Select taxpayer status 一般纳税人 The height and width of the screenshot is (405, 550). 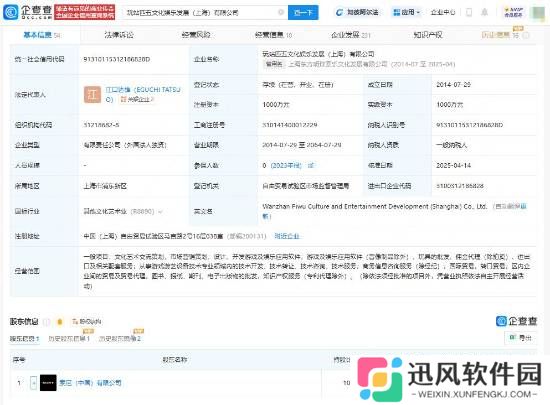[452, 145]
